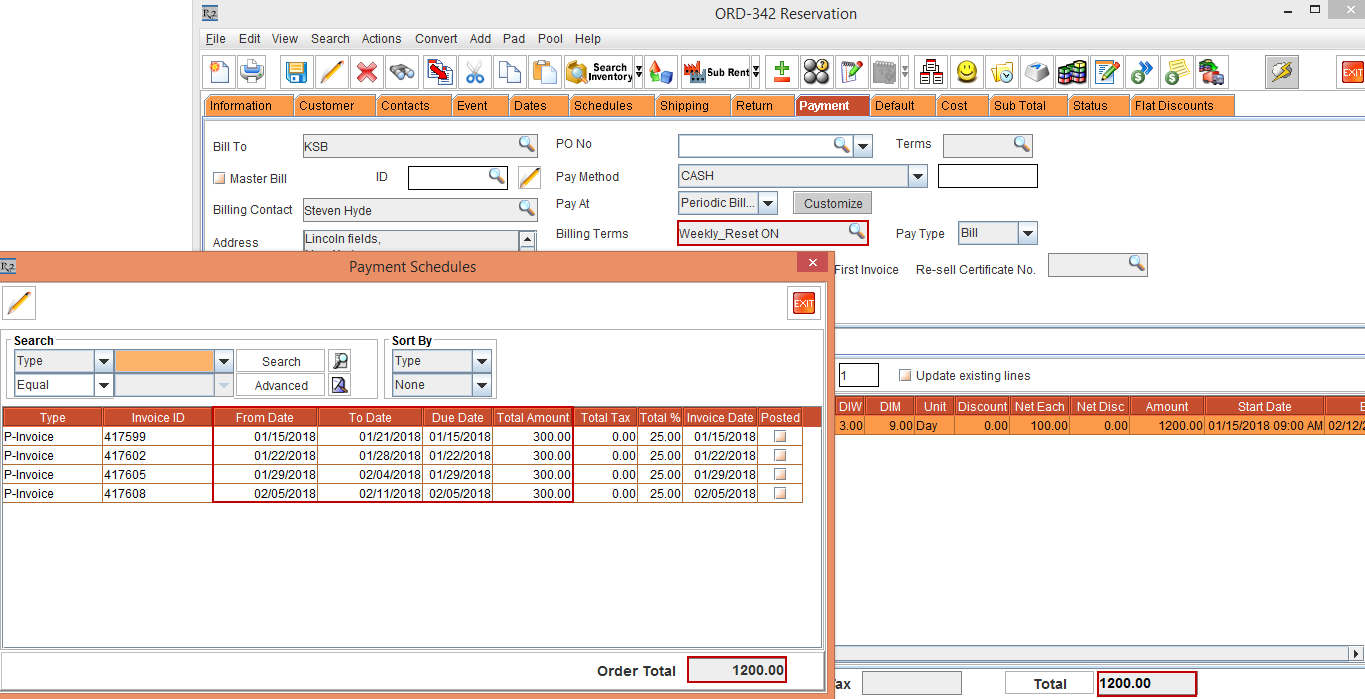Click the scissors cut icon
This screenshot has height=699, width=1365.
pos(474,72)
